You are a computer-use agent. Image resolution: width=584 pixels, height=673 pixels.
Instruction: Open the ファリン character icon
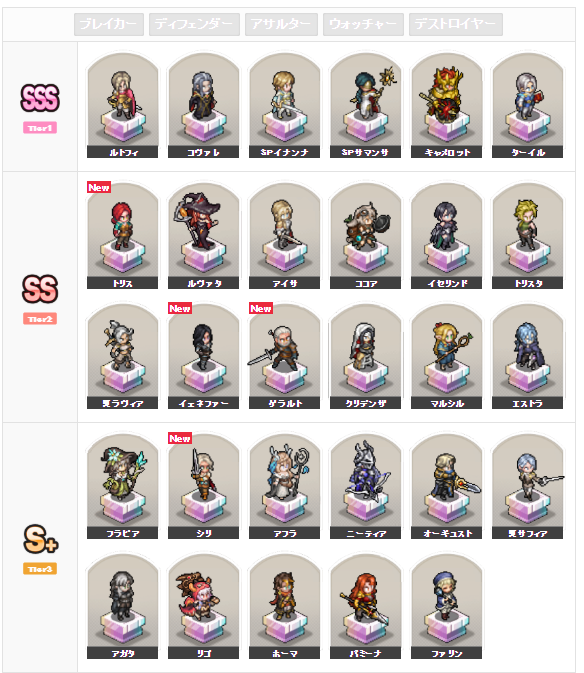tap(446, 606)
